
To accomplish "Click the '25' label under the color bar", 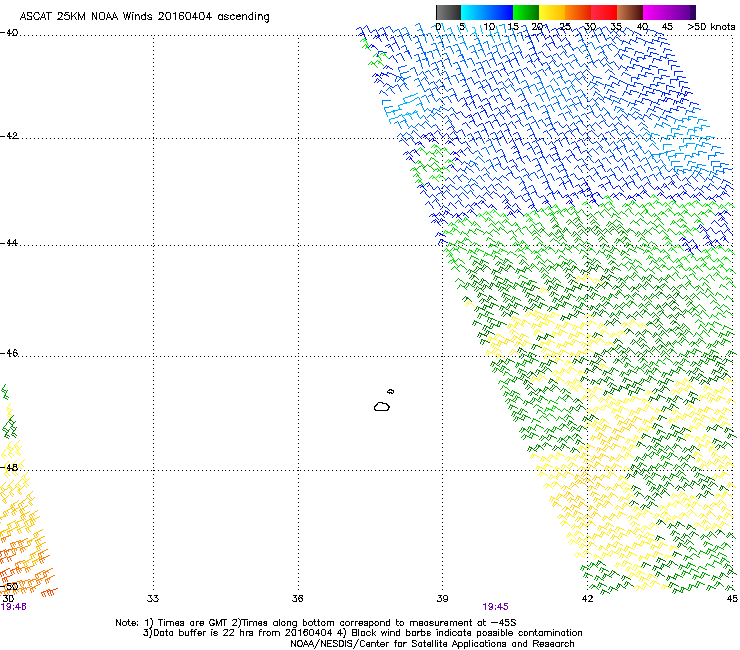I will (565, 27).
